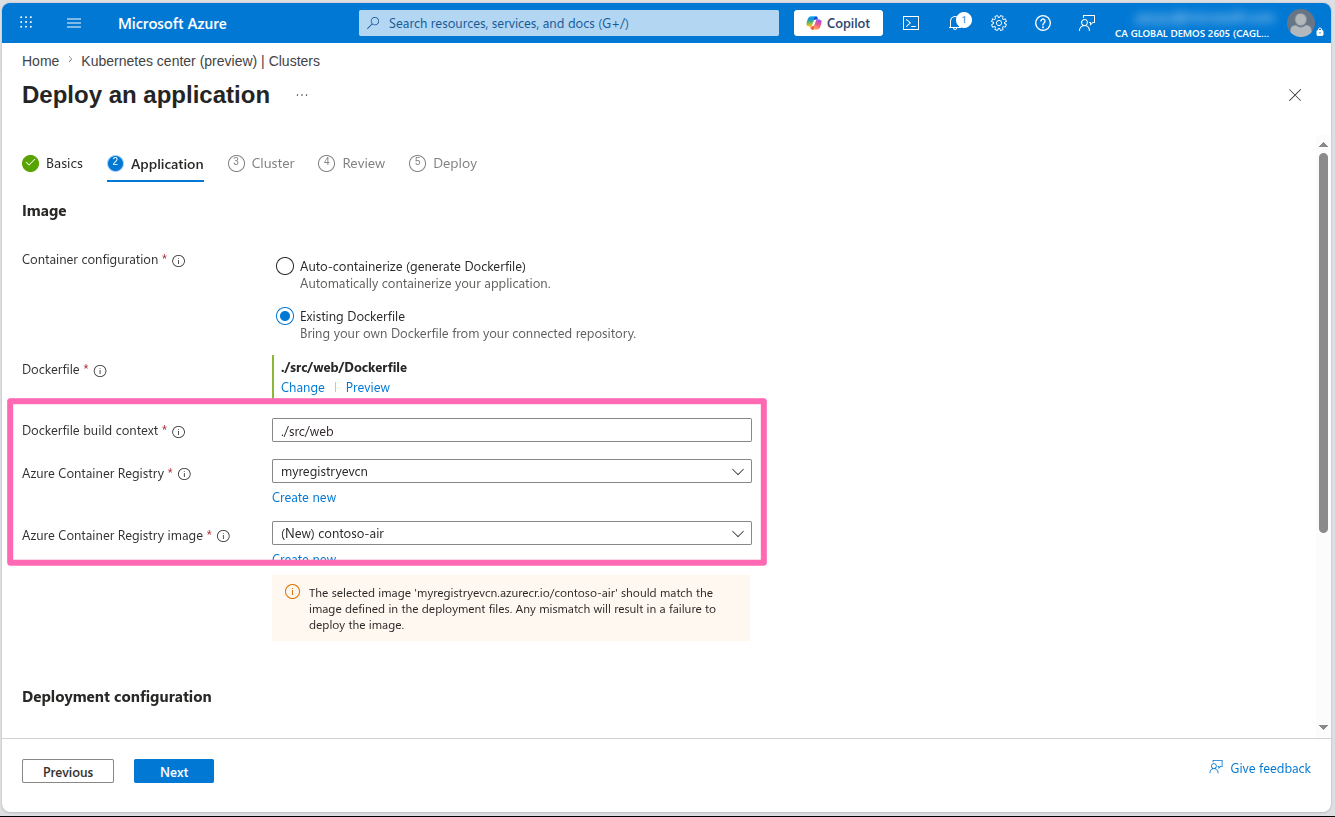Click the scrollbar down arrow
This screenshot has height=817, width=1335.
point(1324,727)
